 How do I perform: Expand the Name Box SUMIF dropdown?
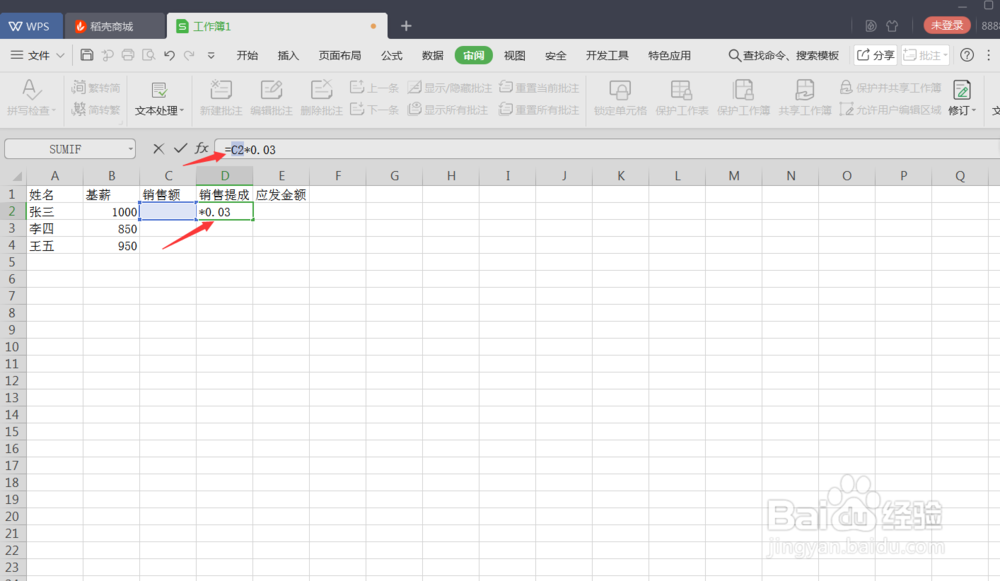pyautogui.click(x=130, y=149)
